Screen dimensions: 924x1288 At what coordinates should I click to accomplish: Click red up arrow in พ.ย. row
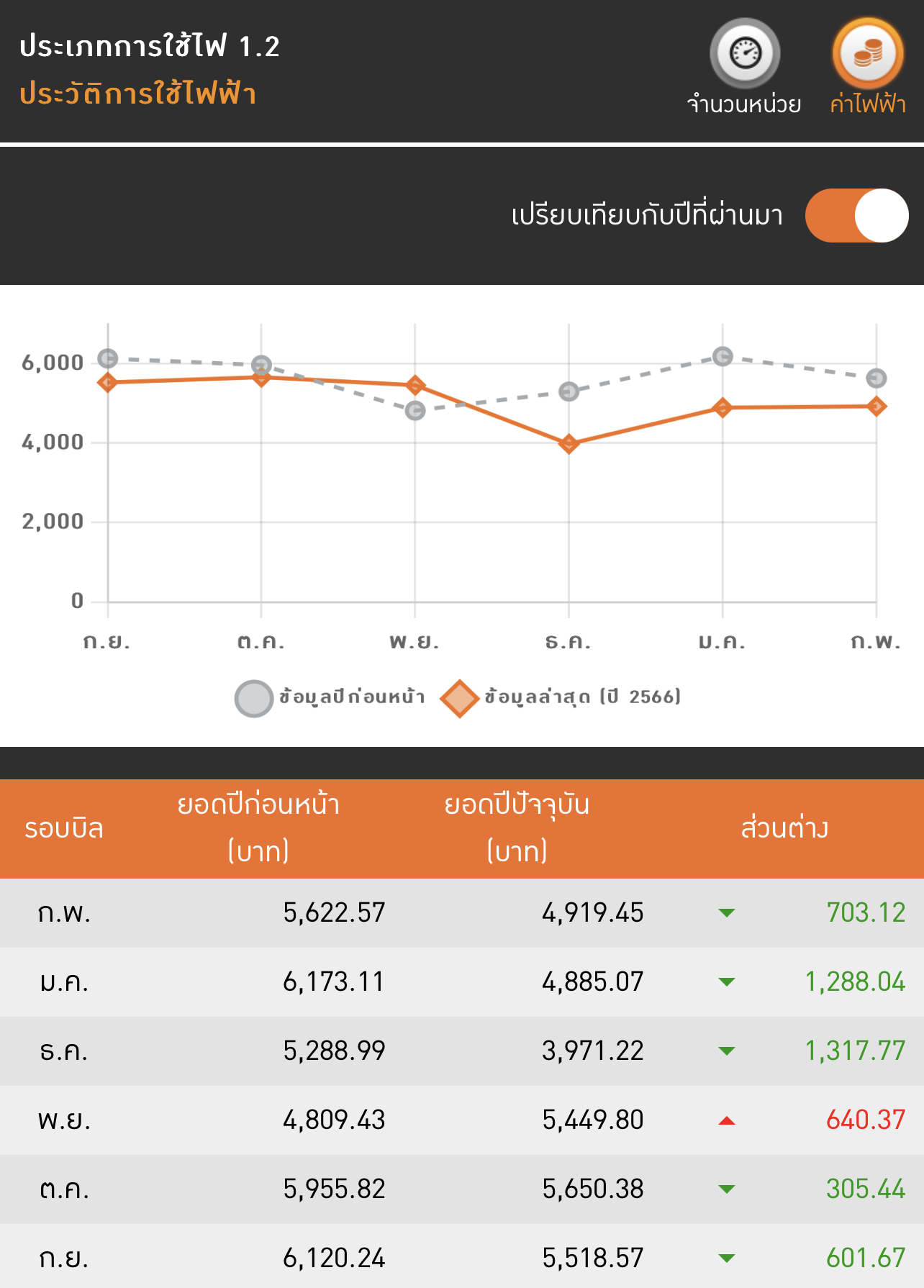[727, 1120]
